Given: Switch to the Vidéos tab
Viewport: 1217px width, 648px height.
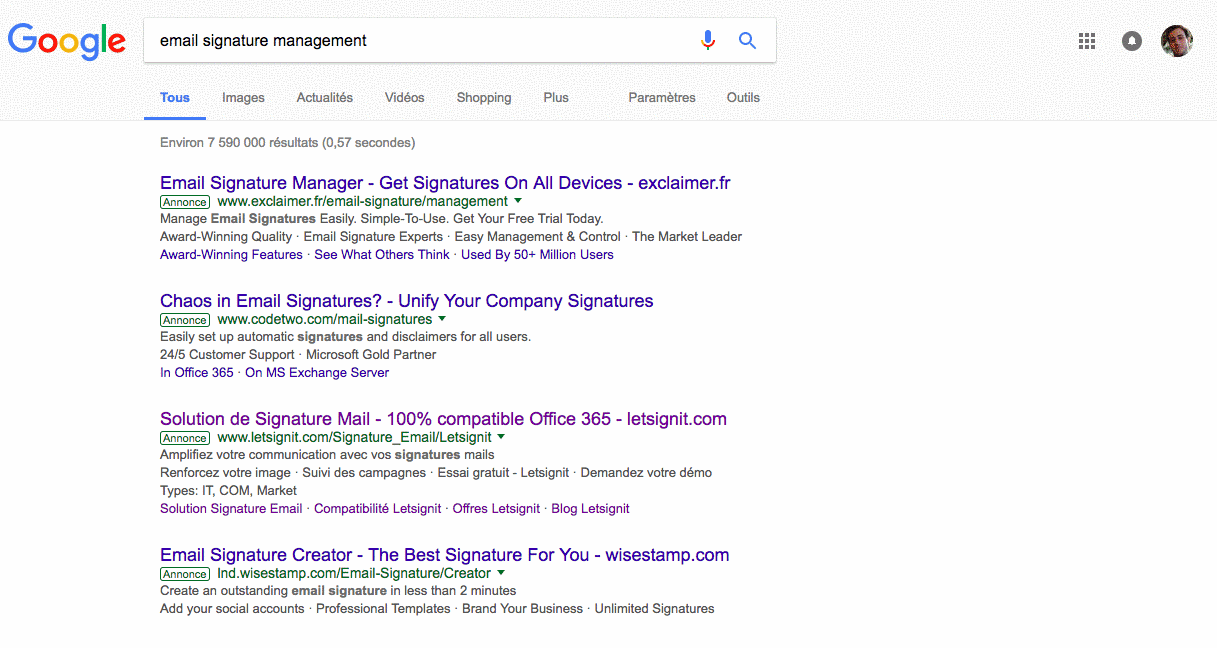Looking at the screenshot, I should tap(404, 98).
